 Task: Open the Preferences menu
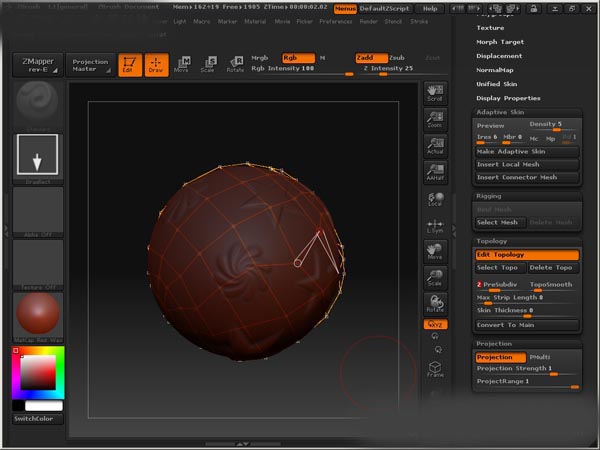point(336,21)
